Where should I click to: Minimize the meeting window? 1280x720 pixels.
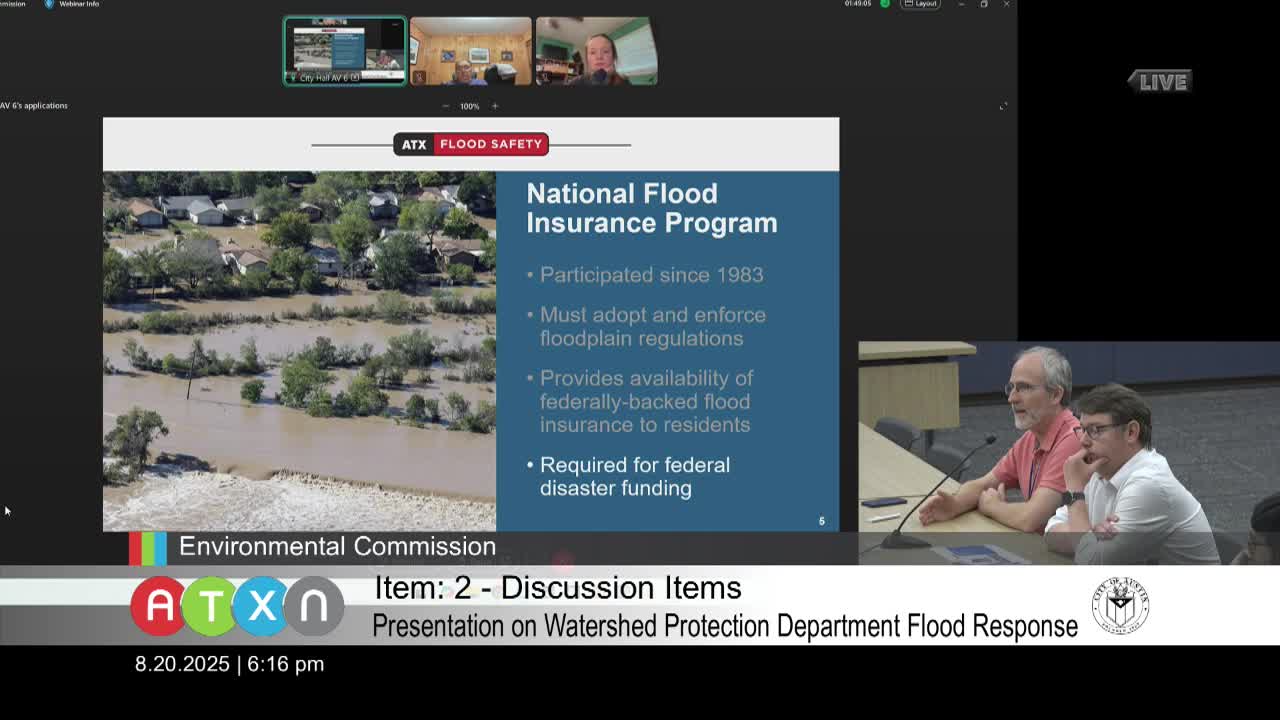[x=961, y=4]
